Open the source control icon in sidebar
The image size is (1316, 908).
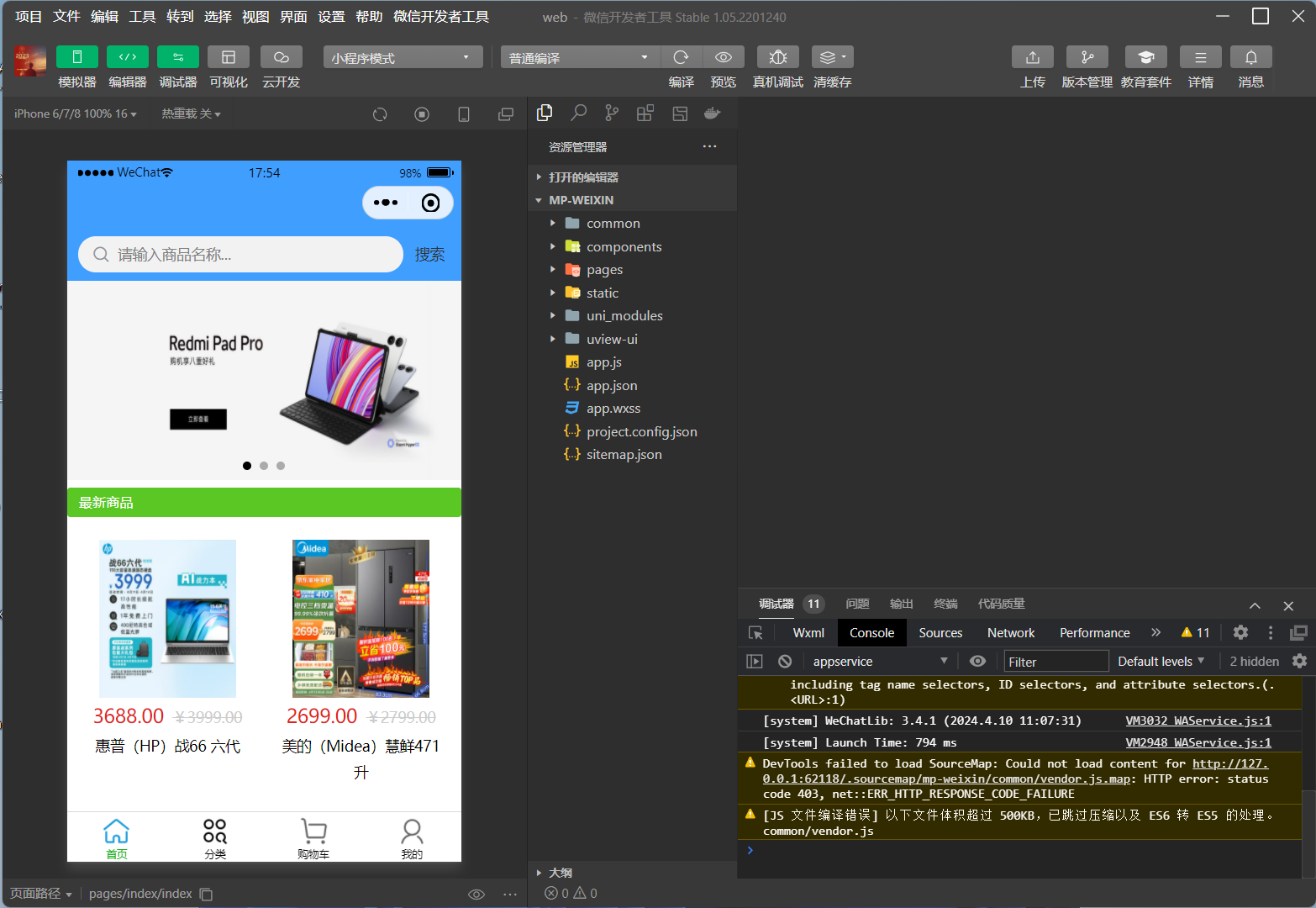click(x=612, y=113)
